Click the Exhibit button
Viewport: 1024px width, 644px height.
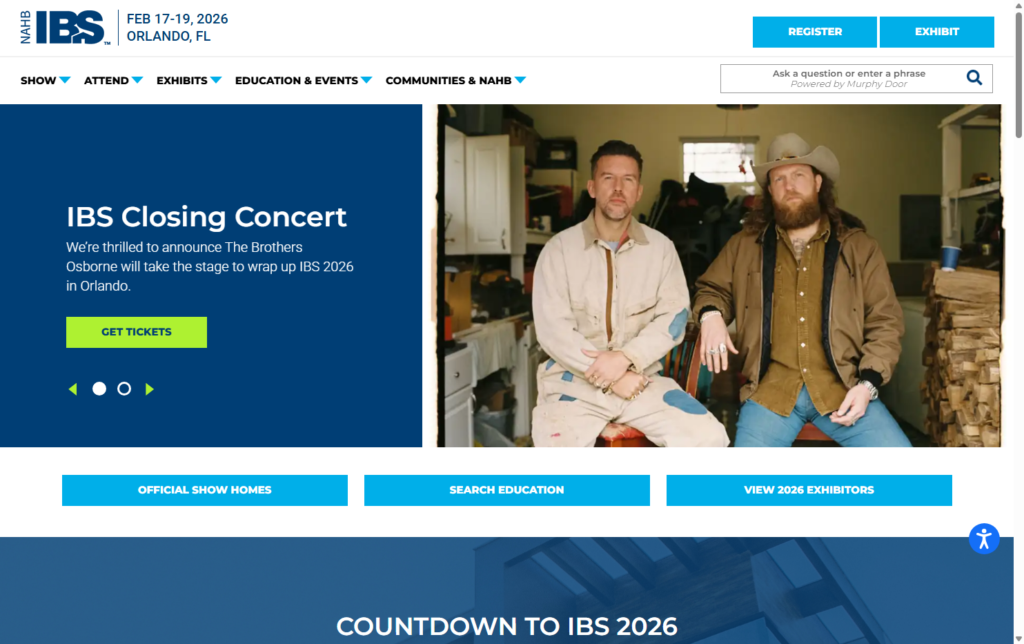pyautogui.click(x=936, y=32)
